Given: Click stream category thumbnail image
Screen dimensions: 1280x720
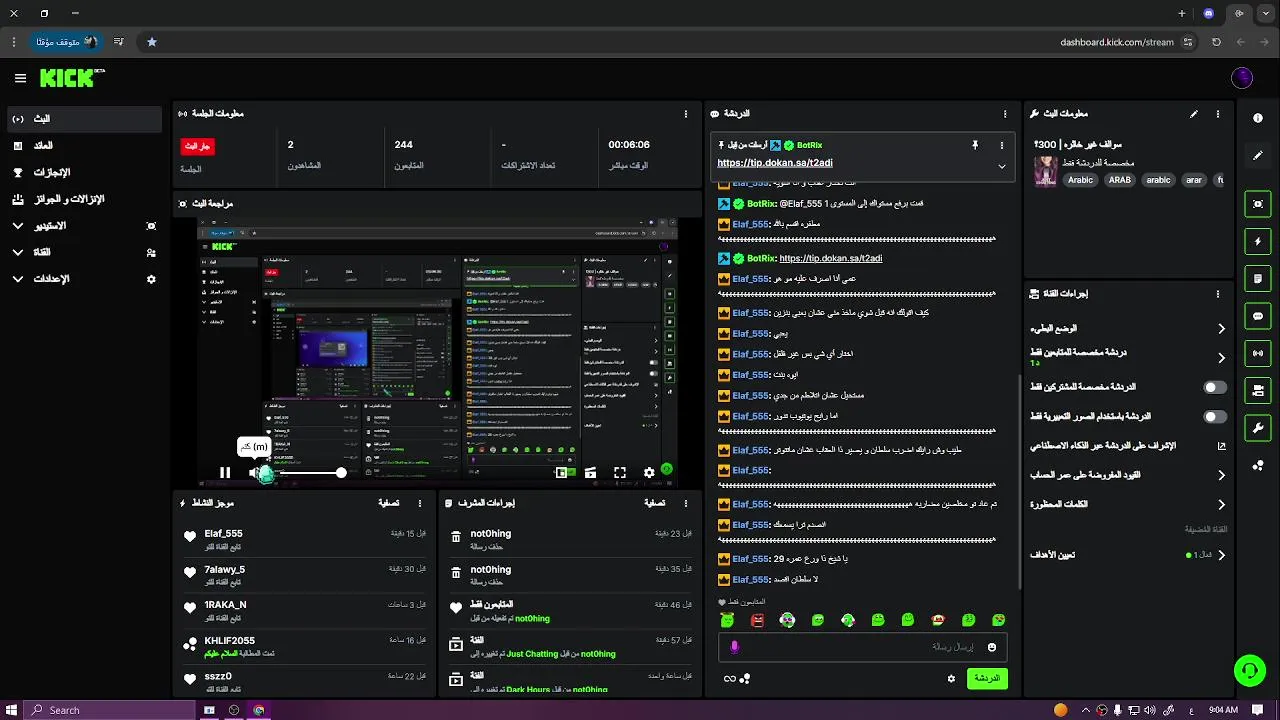Looking at the screenshot, I should pyautogui.click(x=1046, y=171).
